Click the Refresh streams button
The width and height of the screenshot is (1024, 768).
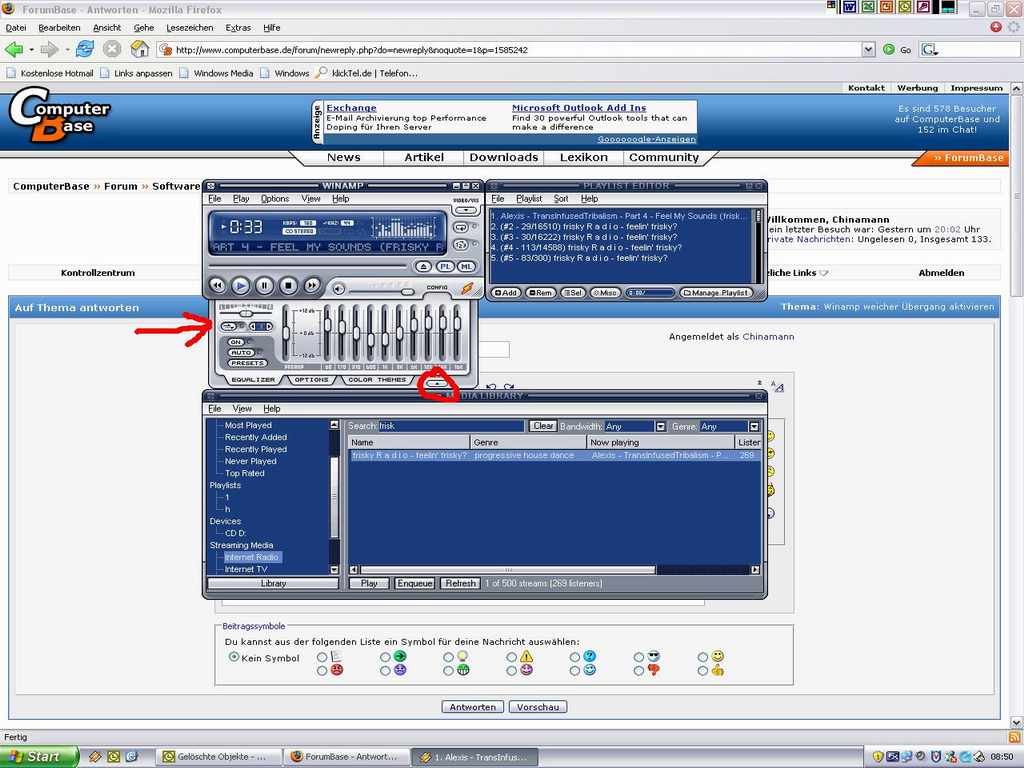coord(460,583)
